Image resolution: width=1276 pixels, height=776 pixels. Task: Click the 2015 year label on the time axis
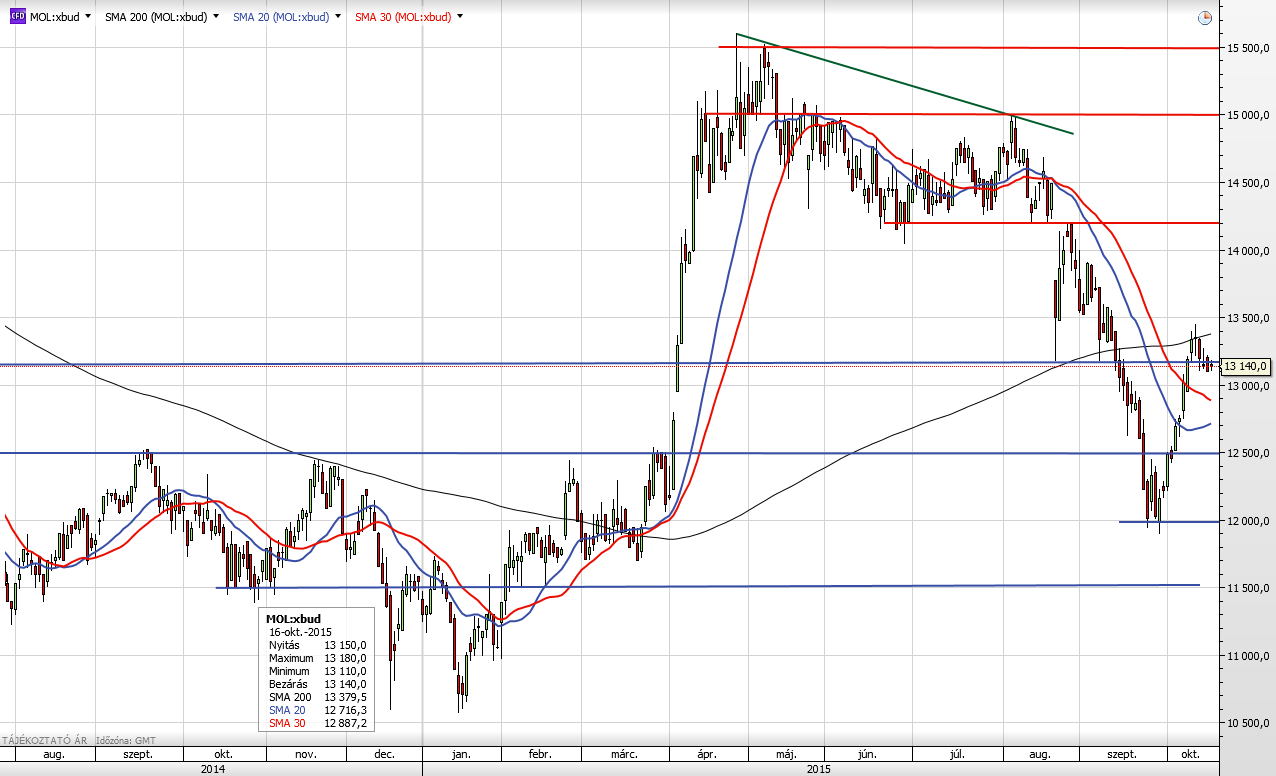coord(819,769)
